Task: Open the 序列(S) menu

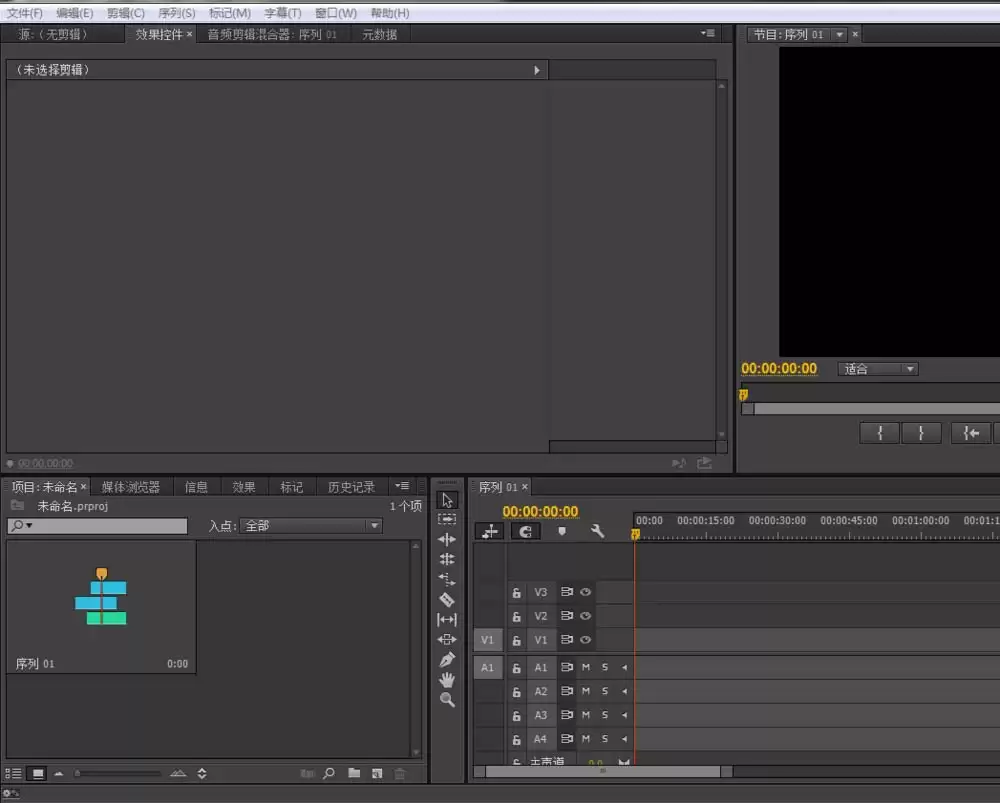Action: pos(177,13)
